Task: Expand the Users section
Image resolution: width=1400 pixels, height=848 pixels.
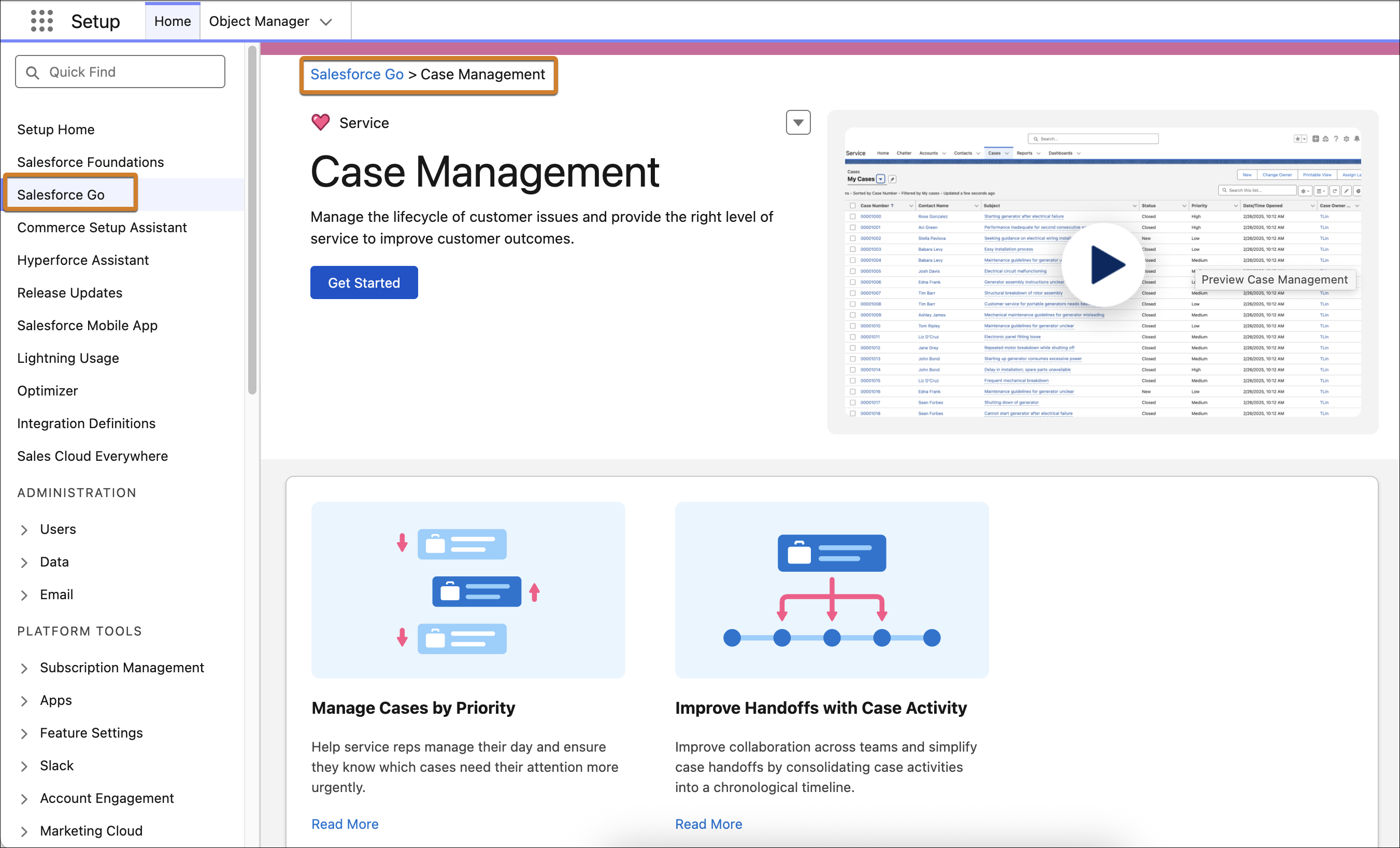Action: point(24,530)
